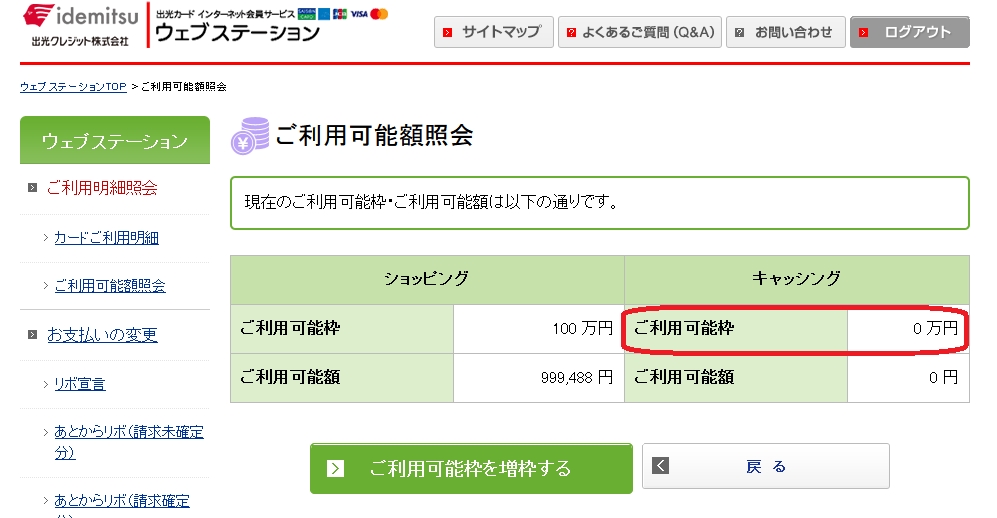Image resolution: width=997 pixels, height=518 pixels.
Task: Click the back arrow icon on 戻る button
Action: [660, 466]
